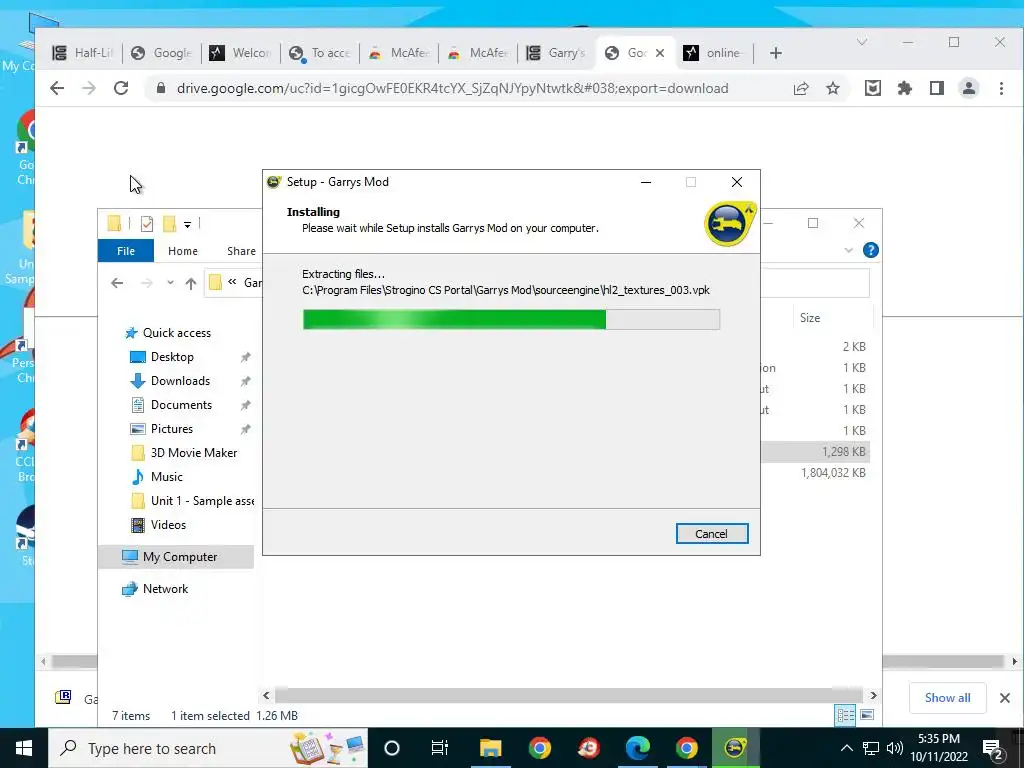Switch to the Half-Life tab
The height and width of the screenshot is (768, 1024).
tap(82, 53)
